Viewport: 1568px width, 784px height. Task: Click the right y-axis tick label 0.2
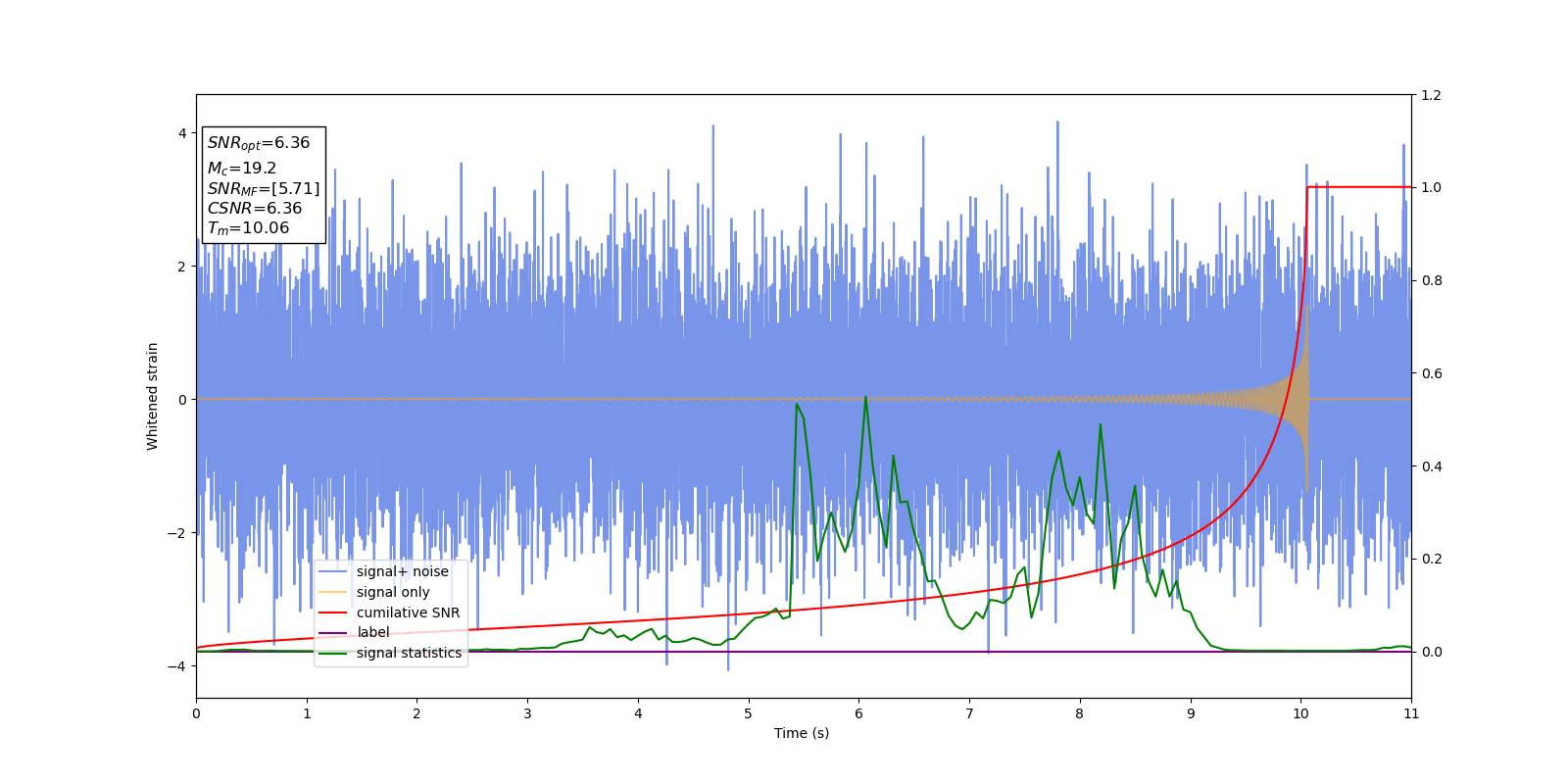(x=1431, y=560)
